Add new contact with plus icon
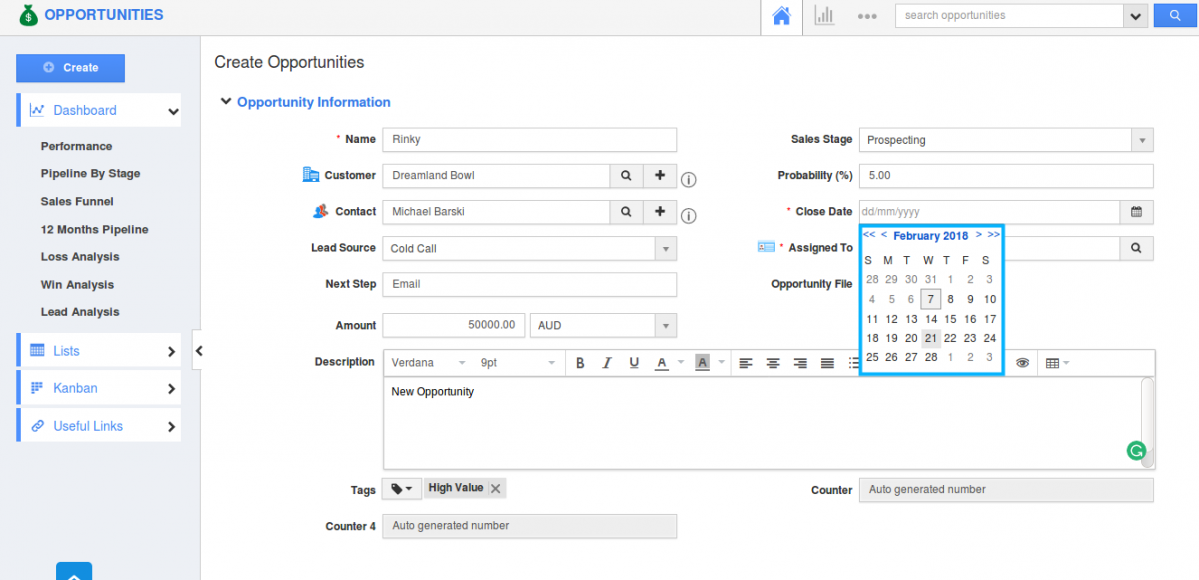This screenshot has height=580, width=1199. click(660, 212)
